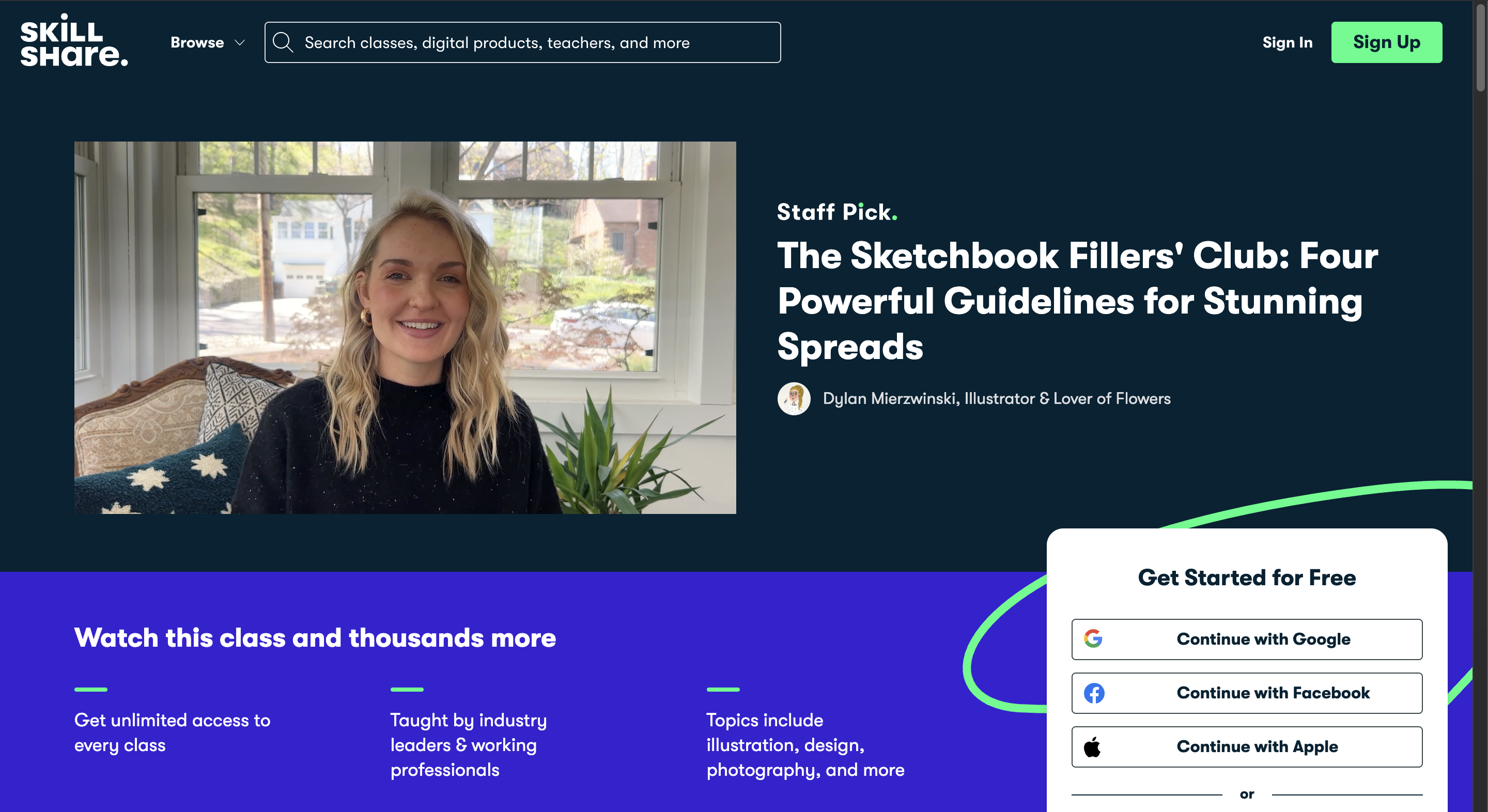
Task: Select Continue with Apple
Action: 1247,746
